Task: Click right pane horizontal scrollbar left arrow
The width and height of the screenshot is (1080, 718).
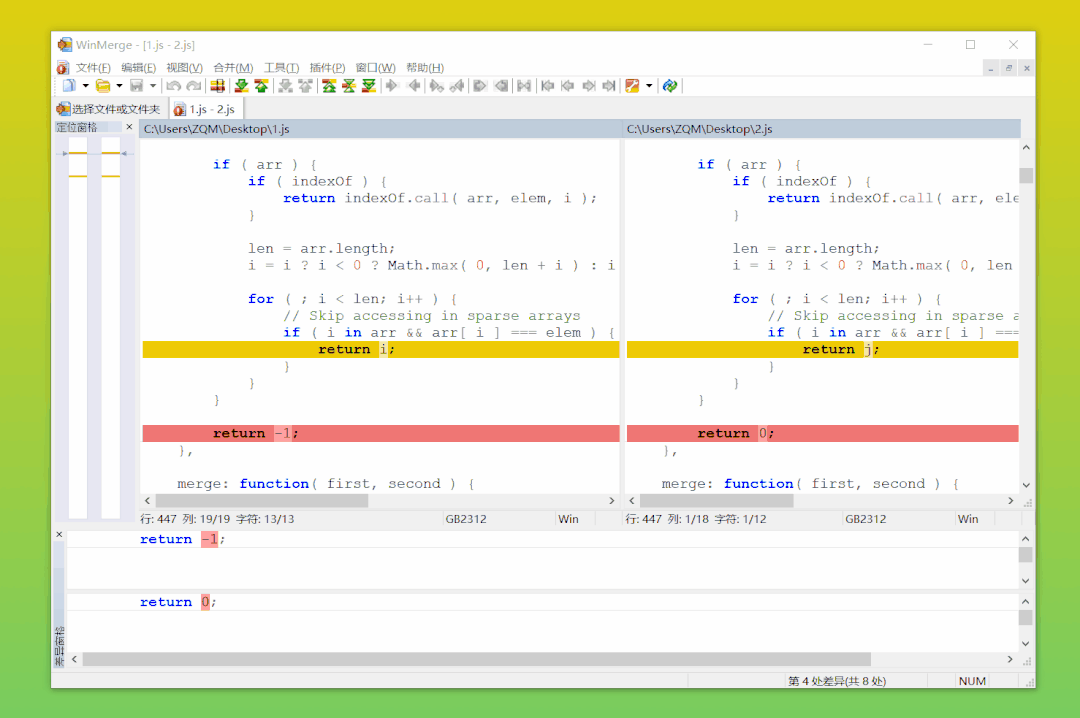Action: pos(632,501)
